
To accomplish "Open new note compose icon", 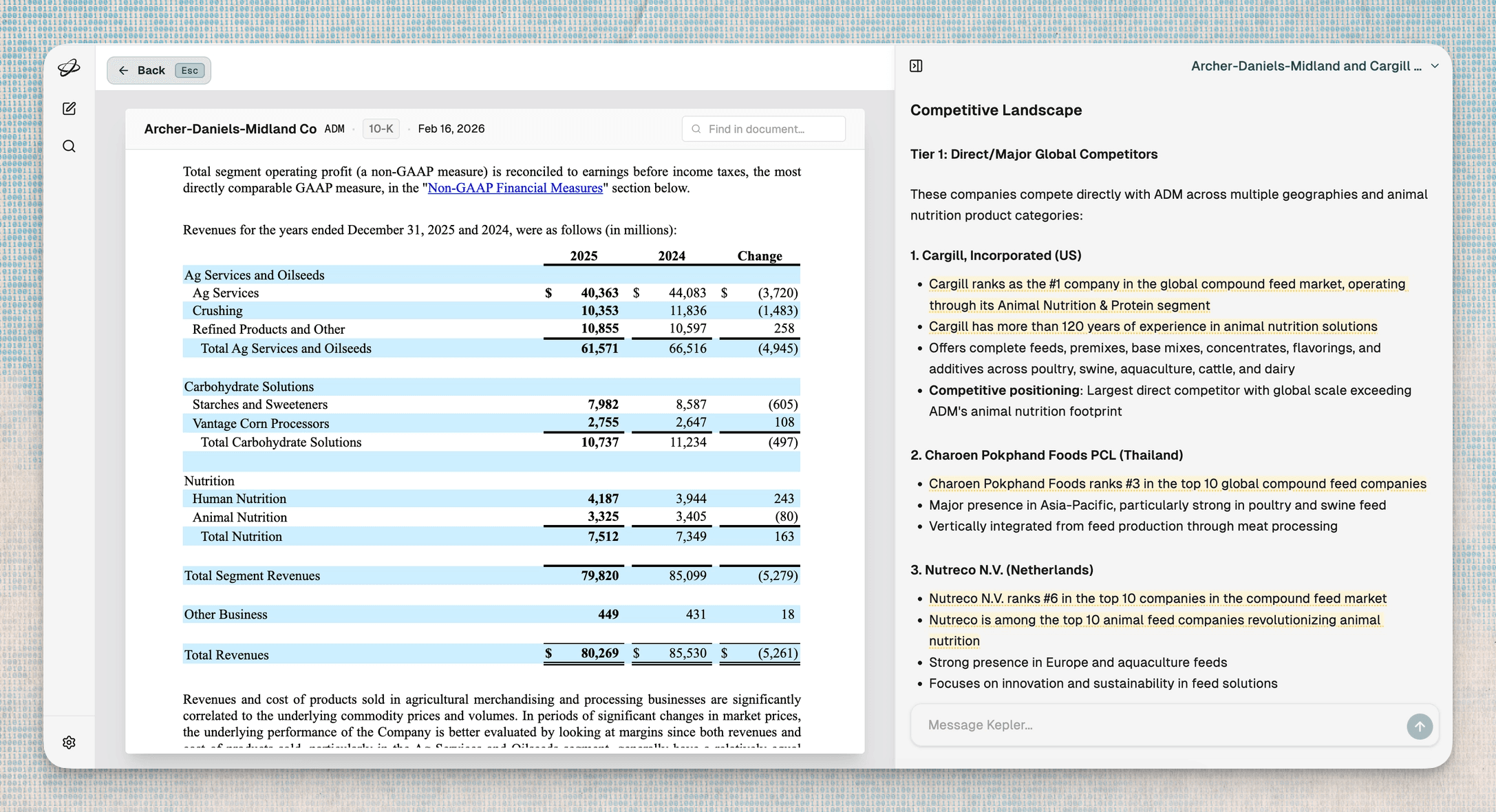I will pos(69,109).
